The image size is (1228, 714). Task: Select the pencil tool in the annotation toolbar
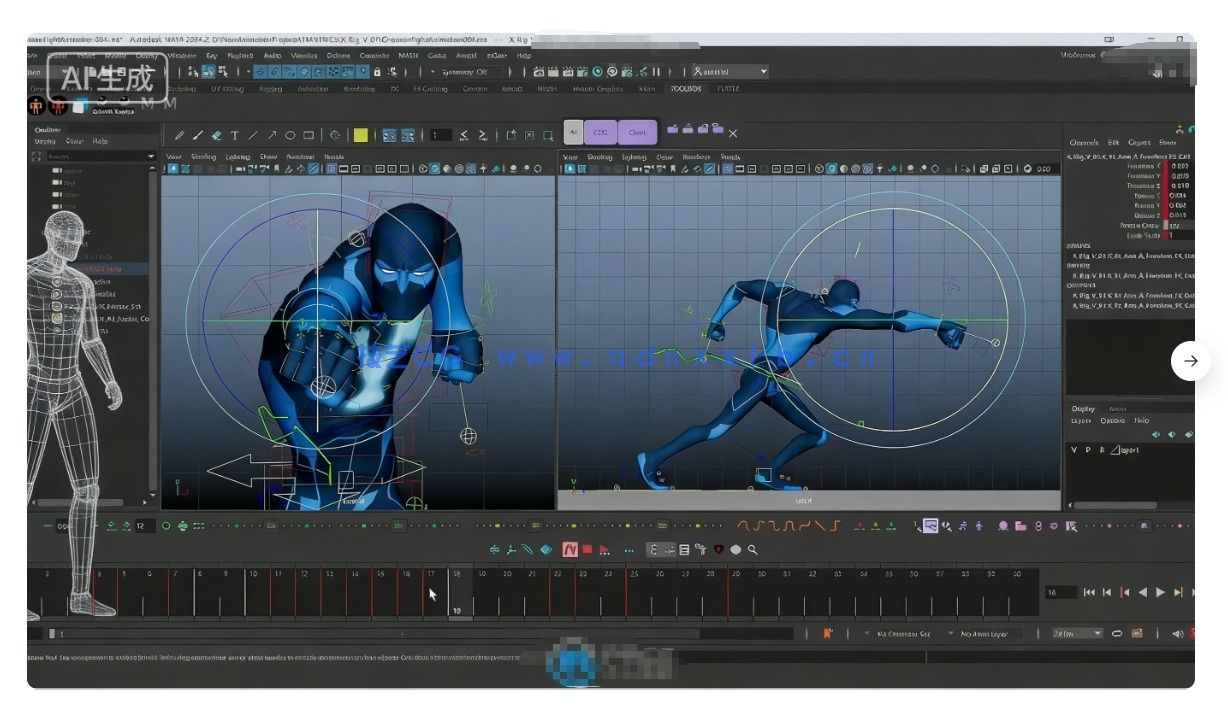click(179, 135)
